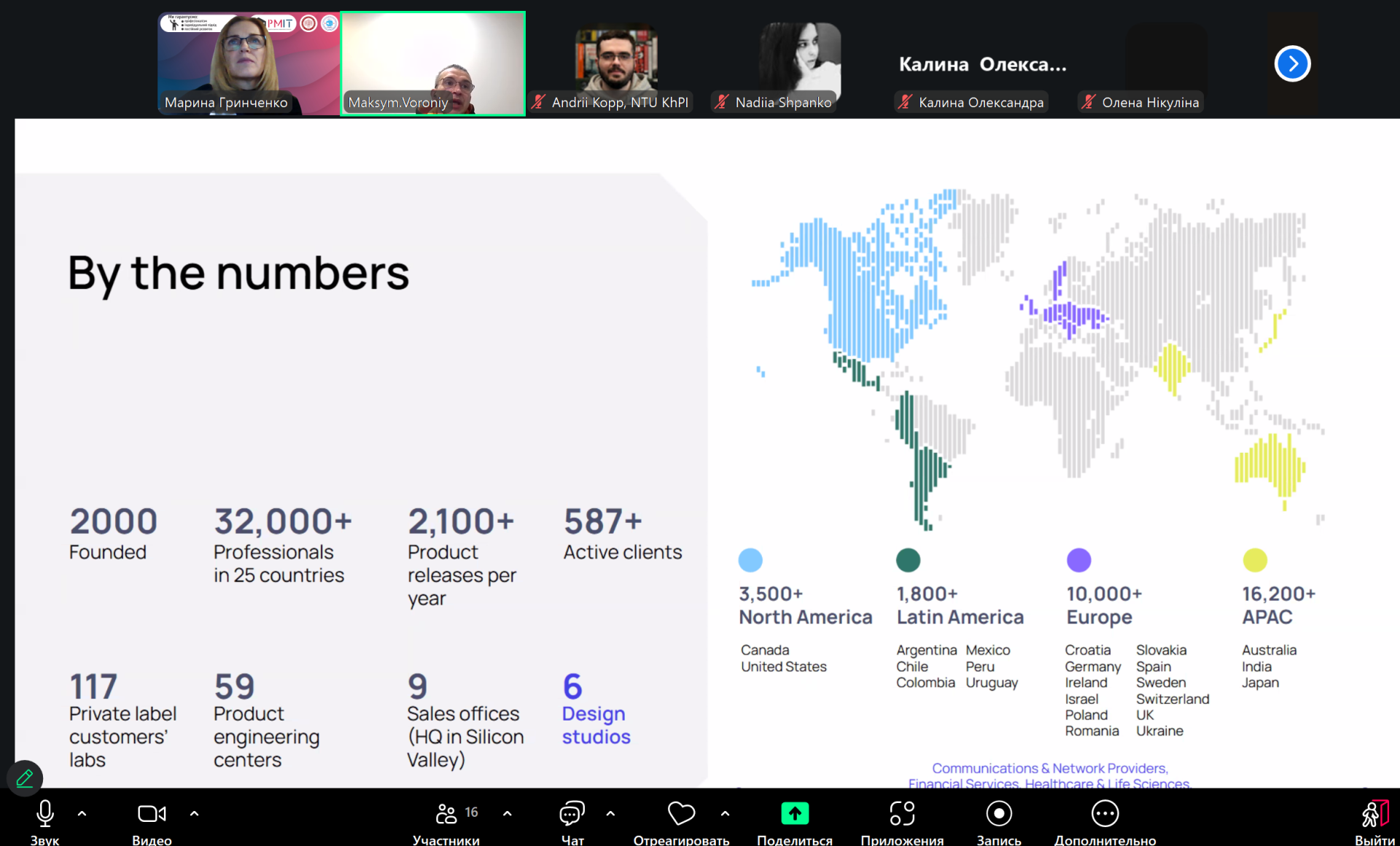The height and width of the screenshot is (846, 1400).
Task: Click Andrii Kopp participant tile
Action: tap(616, 63)
